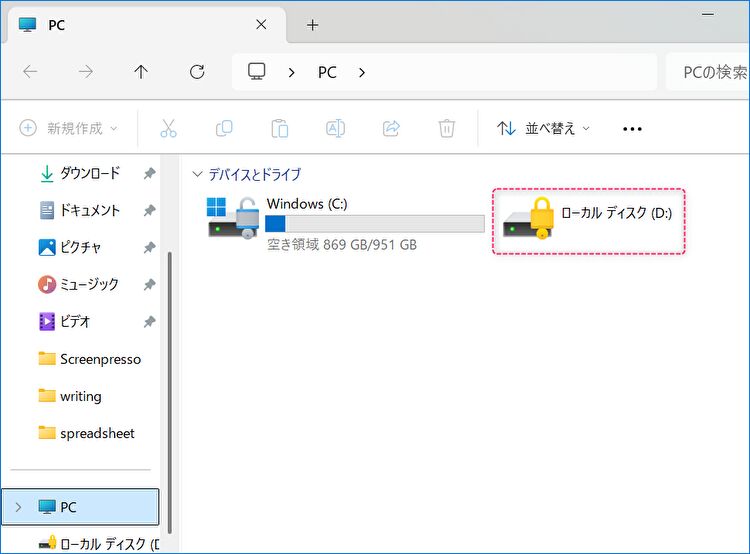Image resolution: width=750 pixels, height=554 pixels.
Task: Open a new tab with plus button
Action: (312, 25)
